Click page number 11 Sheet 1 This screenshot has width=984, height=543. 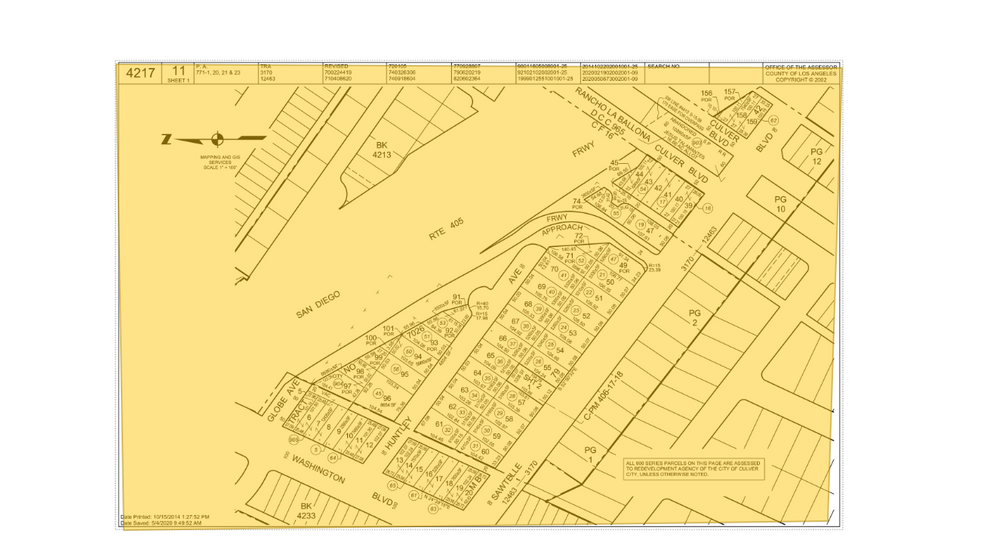tap(179, 73)
